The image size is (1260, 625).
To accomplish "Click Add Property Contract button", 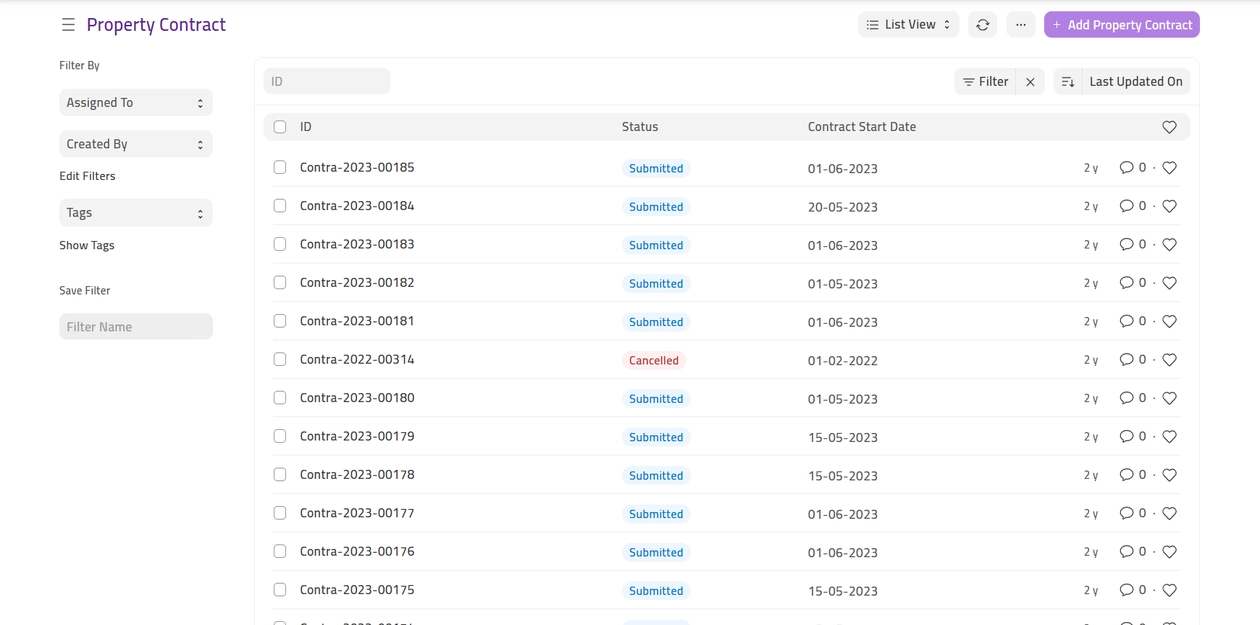I will 1121,25.
